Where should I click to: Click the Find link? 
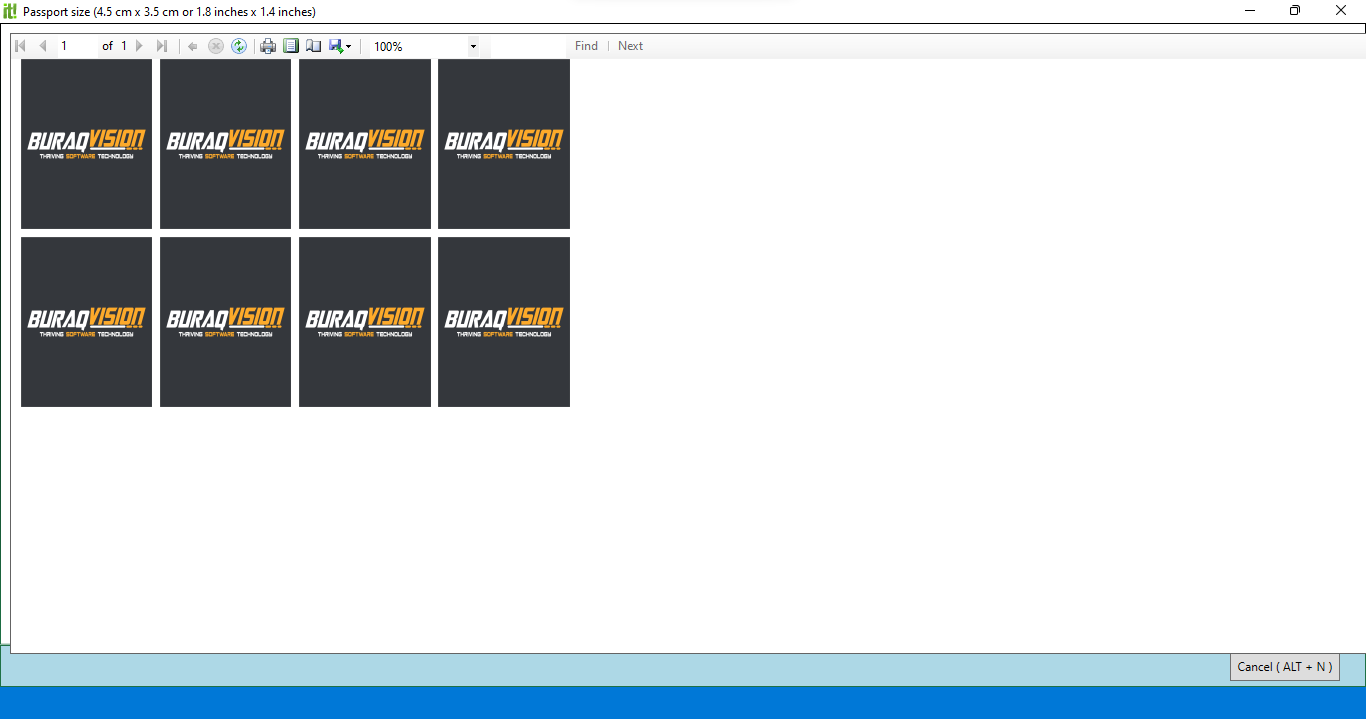point(586,46)
